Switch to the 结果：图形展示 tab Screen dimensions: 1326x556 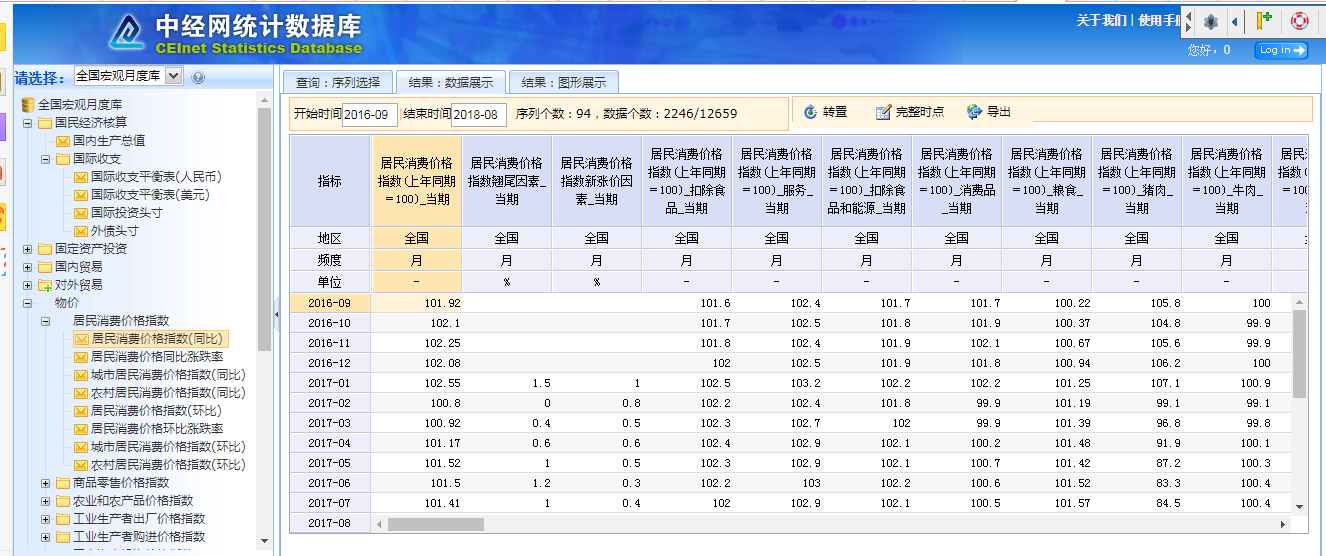pos(563,82)
